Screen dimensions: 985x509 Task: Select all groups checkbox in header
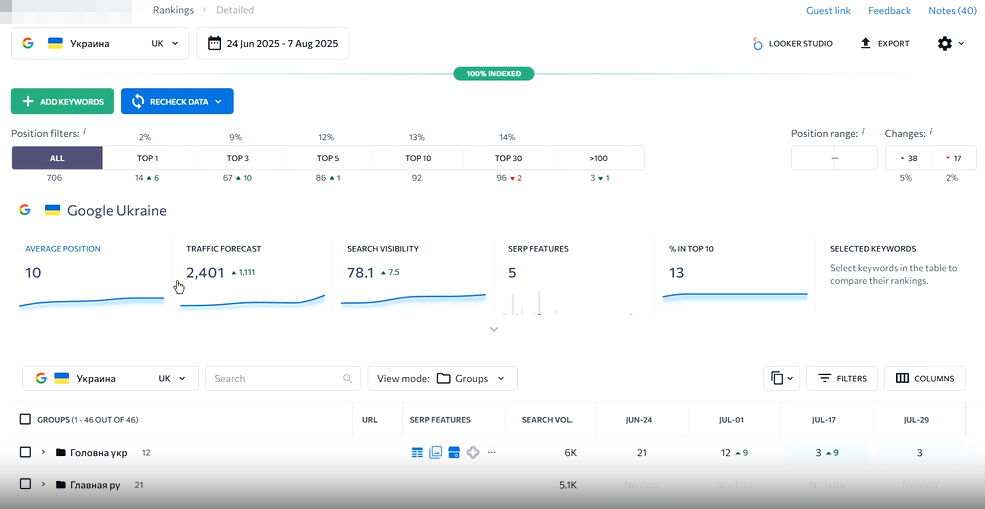tap(26, 420)
